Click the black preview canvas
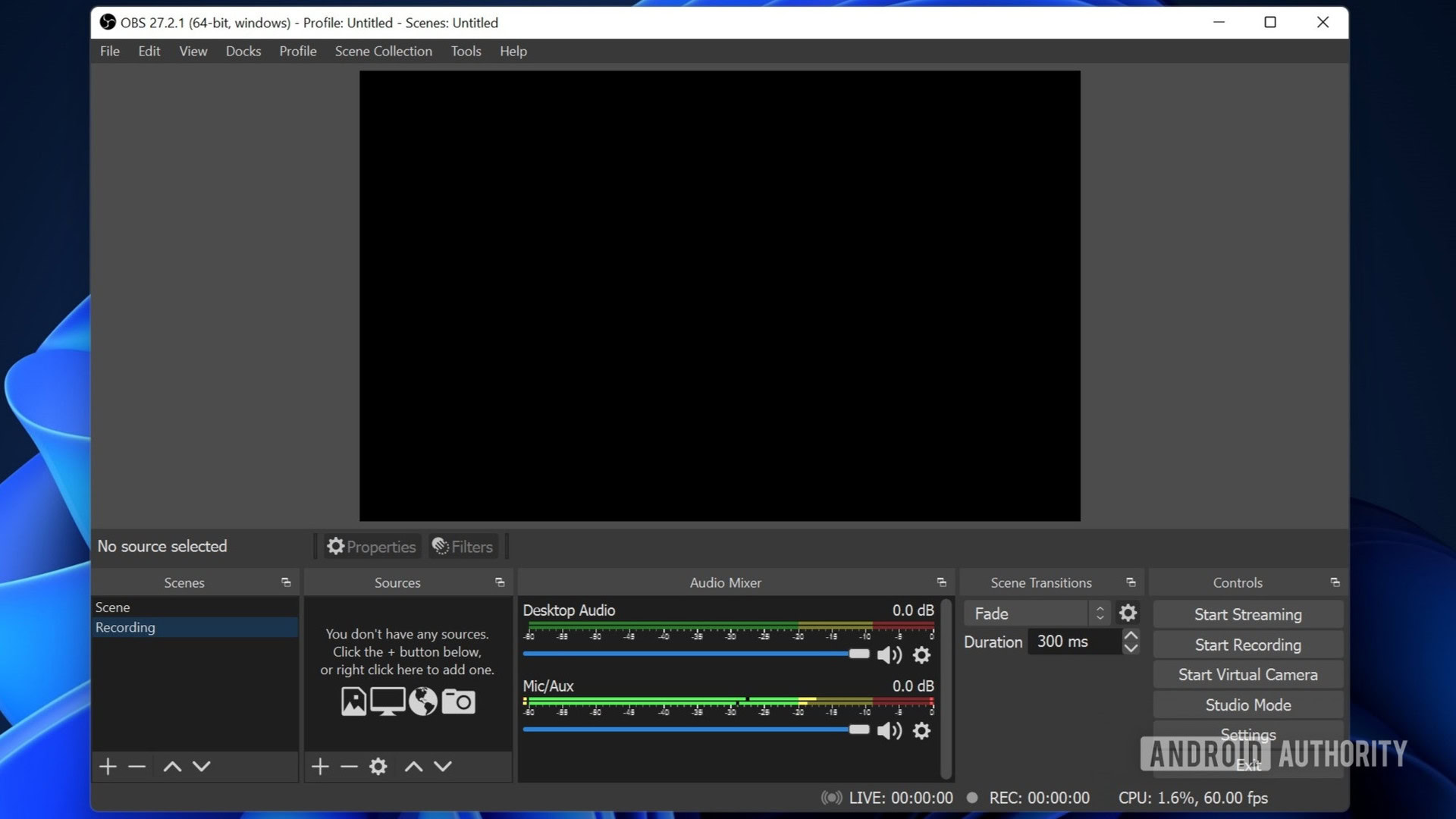Viewport: 1456px width, 819px height. [720, 296]
